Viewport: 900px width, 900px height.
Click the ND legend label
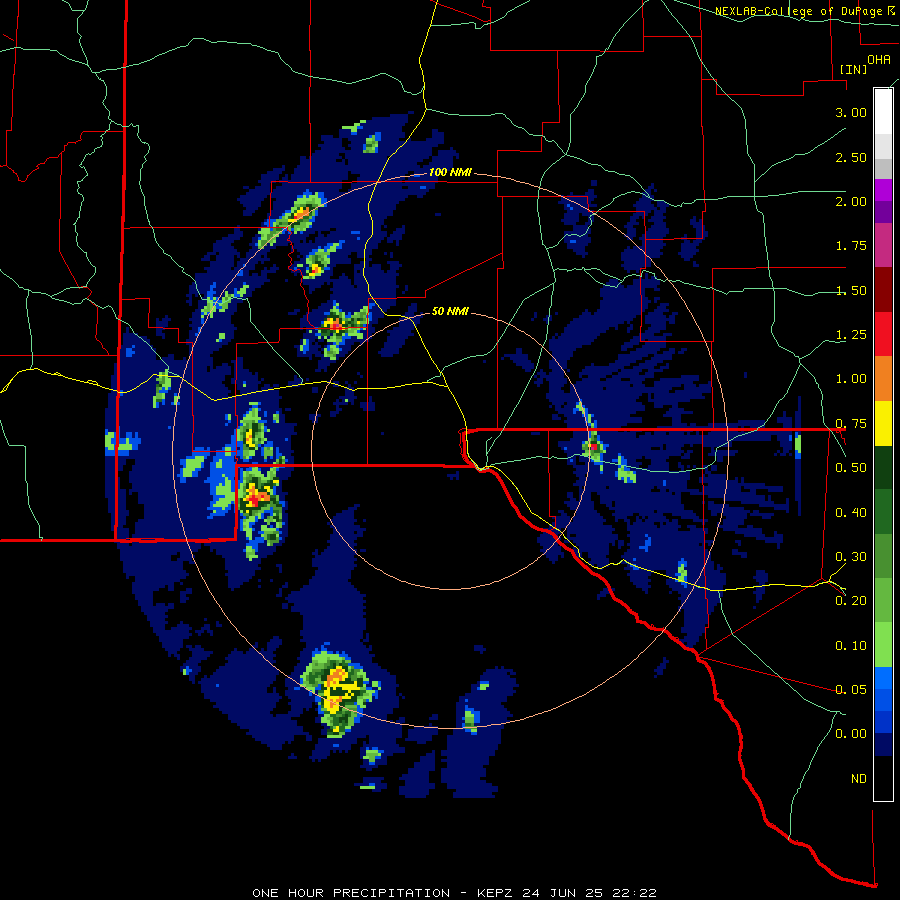[859, 779]
